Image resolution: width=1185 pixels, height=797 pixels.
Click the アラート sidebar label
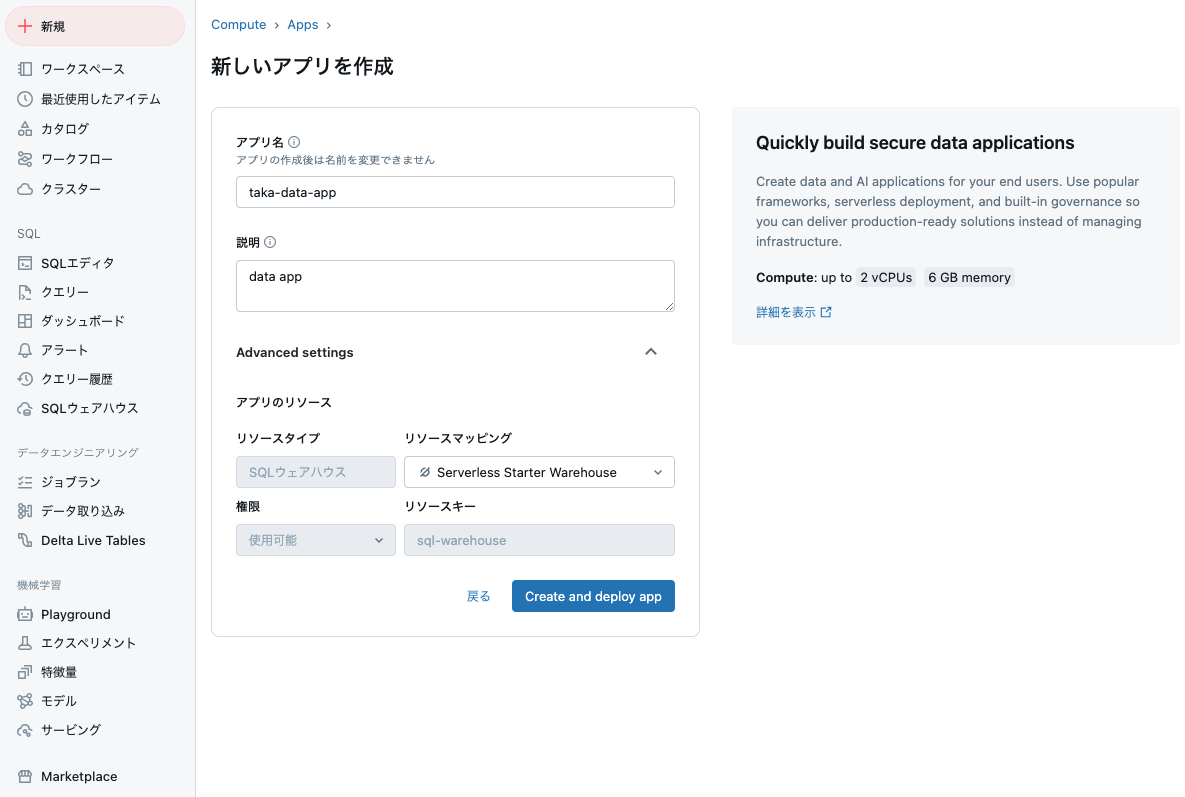(x=64, y=351)
